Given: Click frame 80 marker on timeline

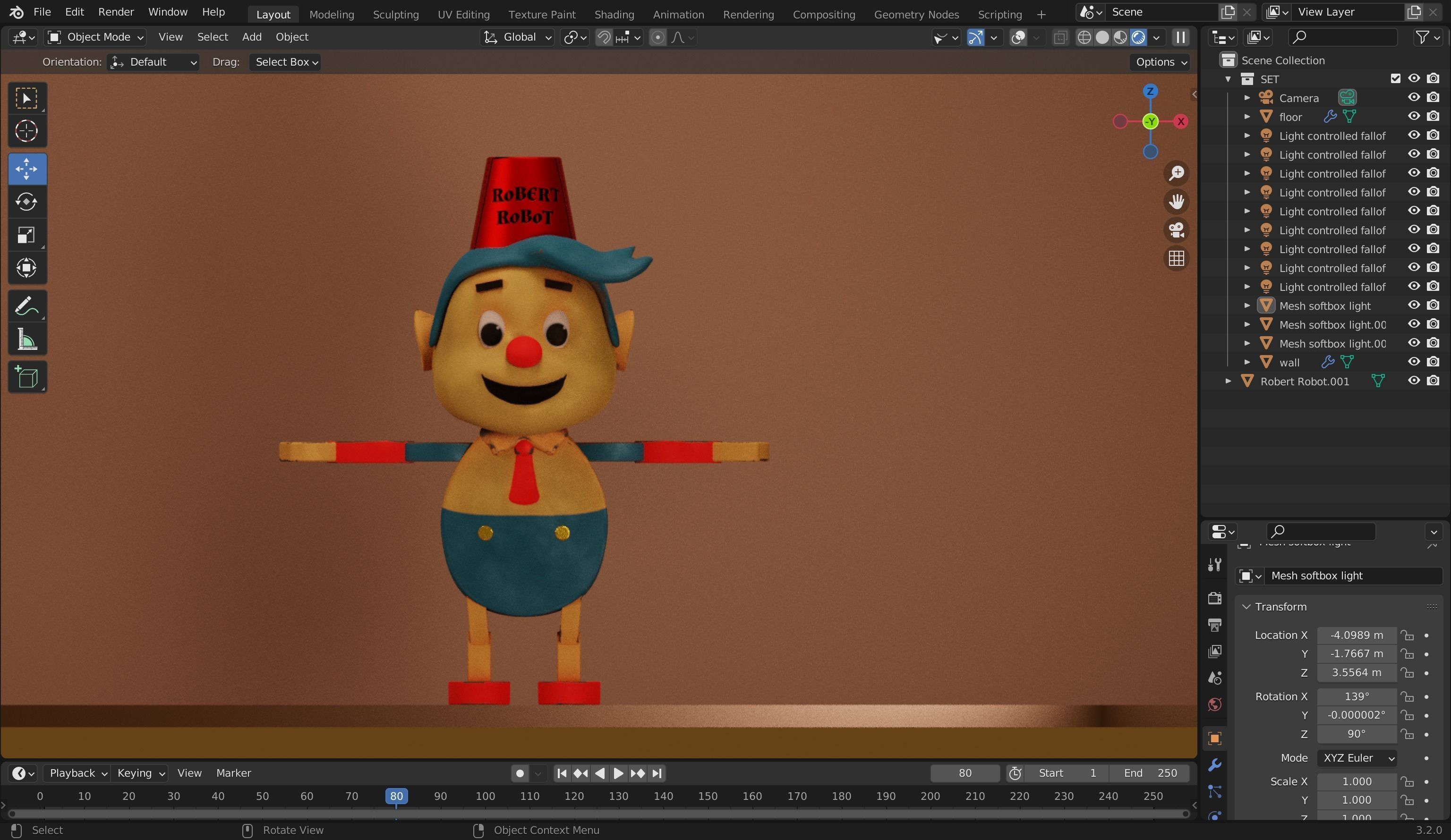Looking at the screenshot, I should click(x=396, y=796).
